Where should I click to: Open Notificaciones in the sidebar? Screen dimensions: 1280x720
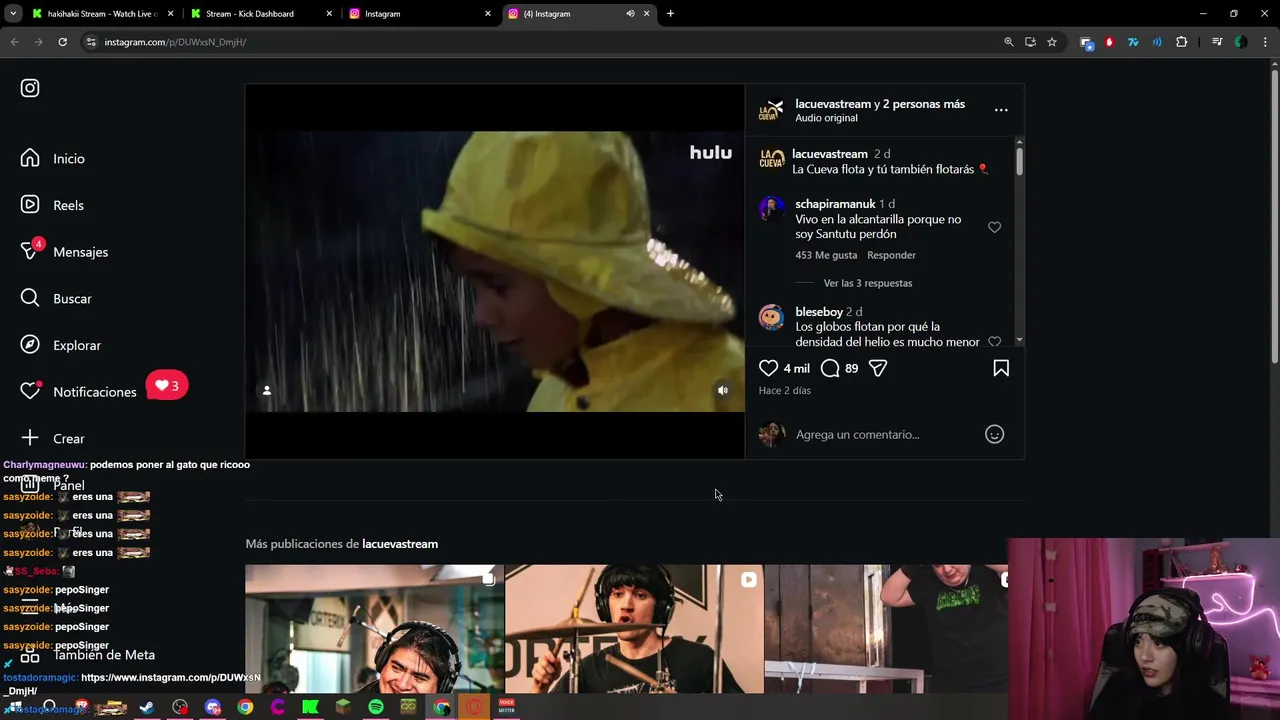[x=79, y=391]
